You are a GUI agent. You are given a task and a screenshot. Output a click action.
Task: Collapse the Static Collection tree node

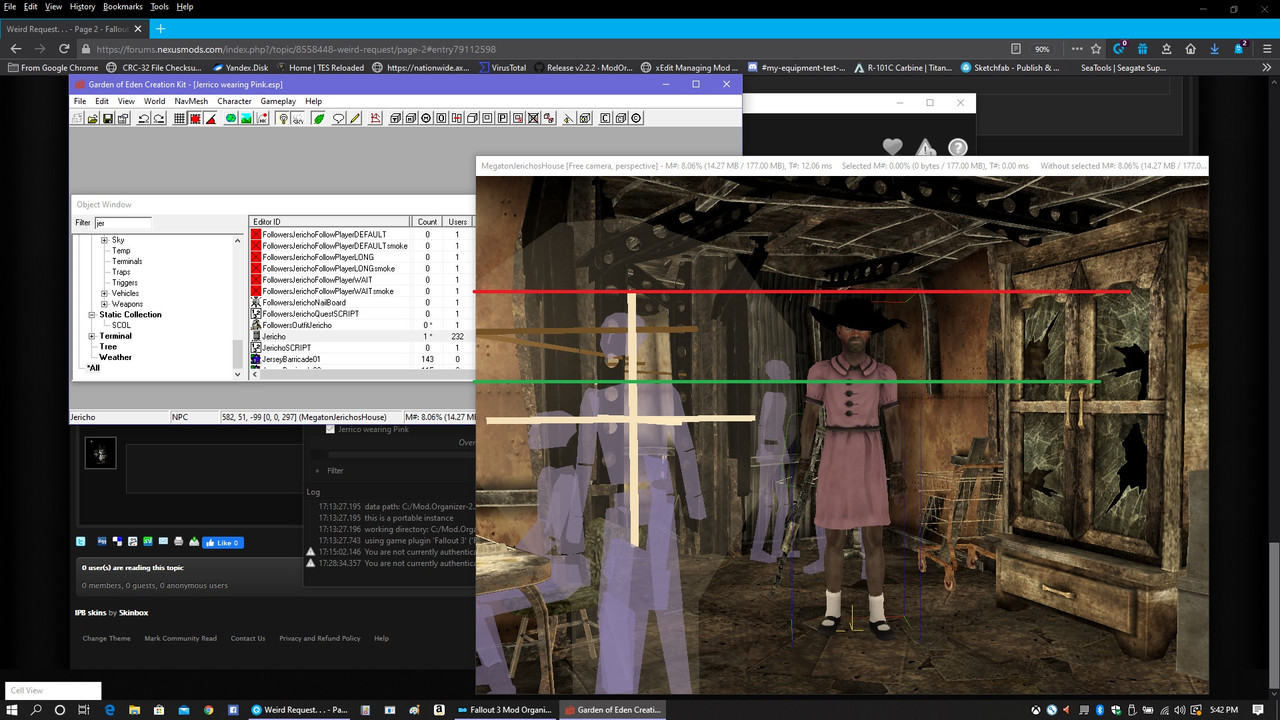92,314
